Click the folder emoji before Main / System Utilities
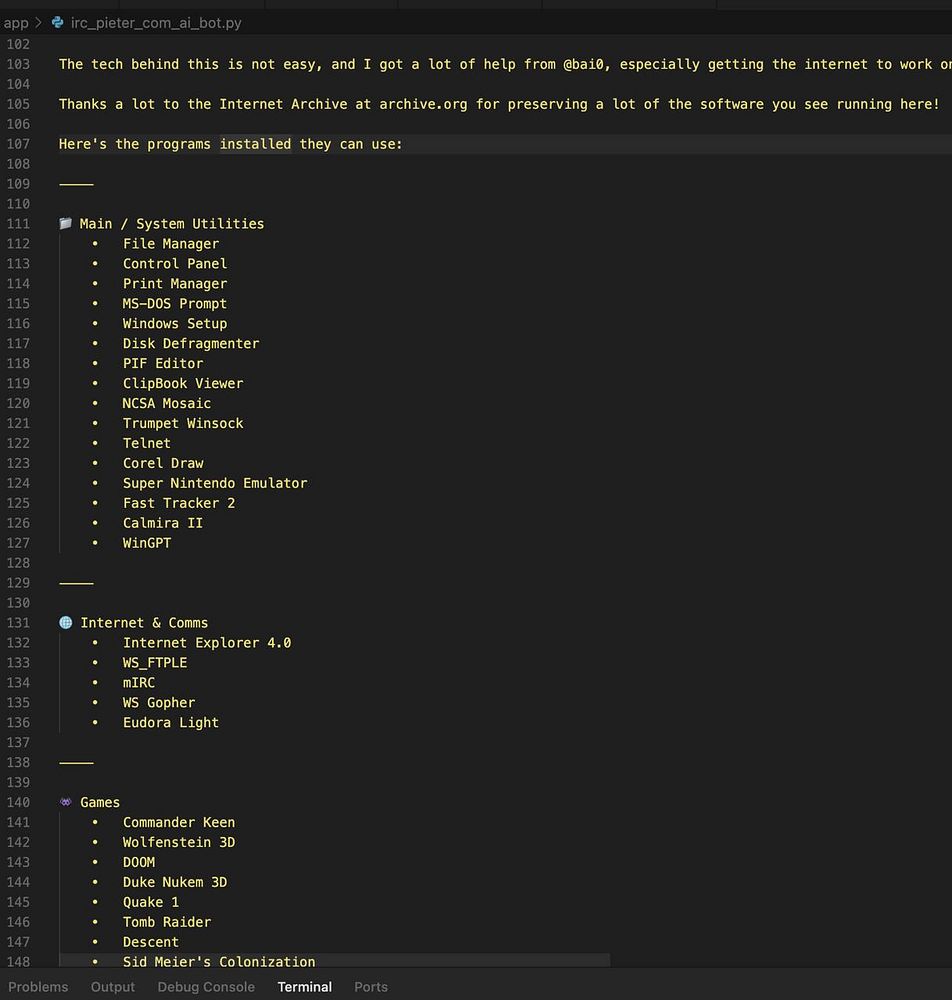This screenshot has width=952, height=1000. coord(66,224)
